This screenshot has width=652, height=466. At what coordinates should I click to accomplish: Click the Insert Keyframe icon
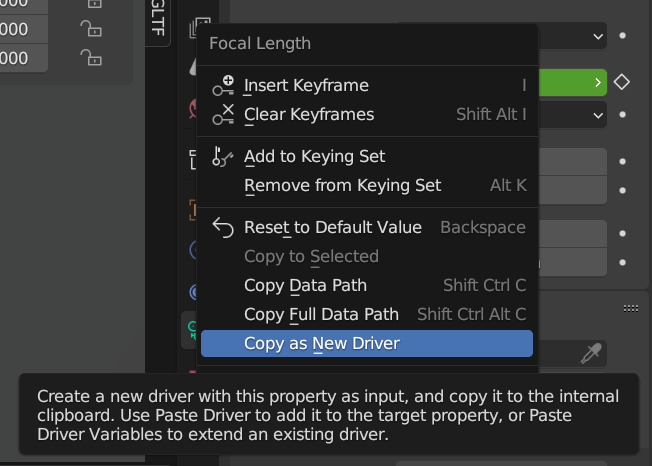click(223, 86)
